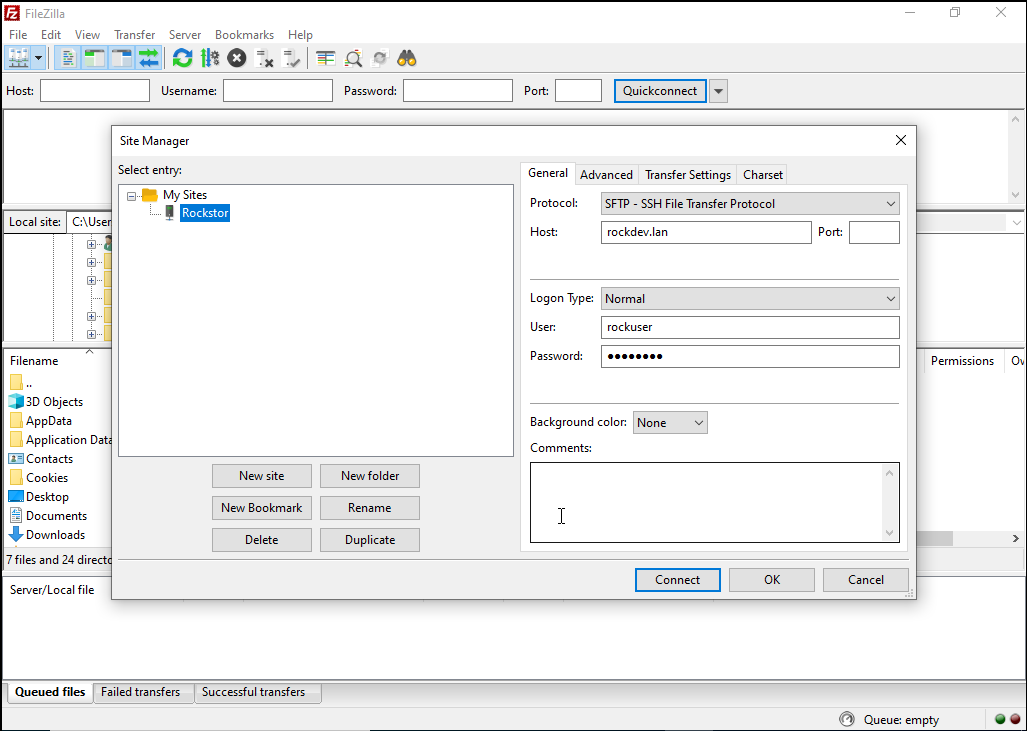Sort local files by Filename column header
This screenshot has width=1027, height=731.
(34, 361)
